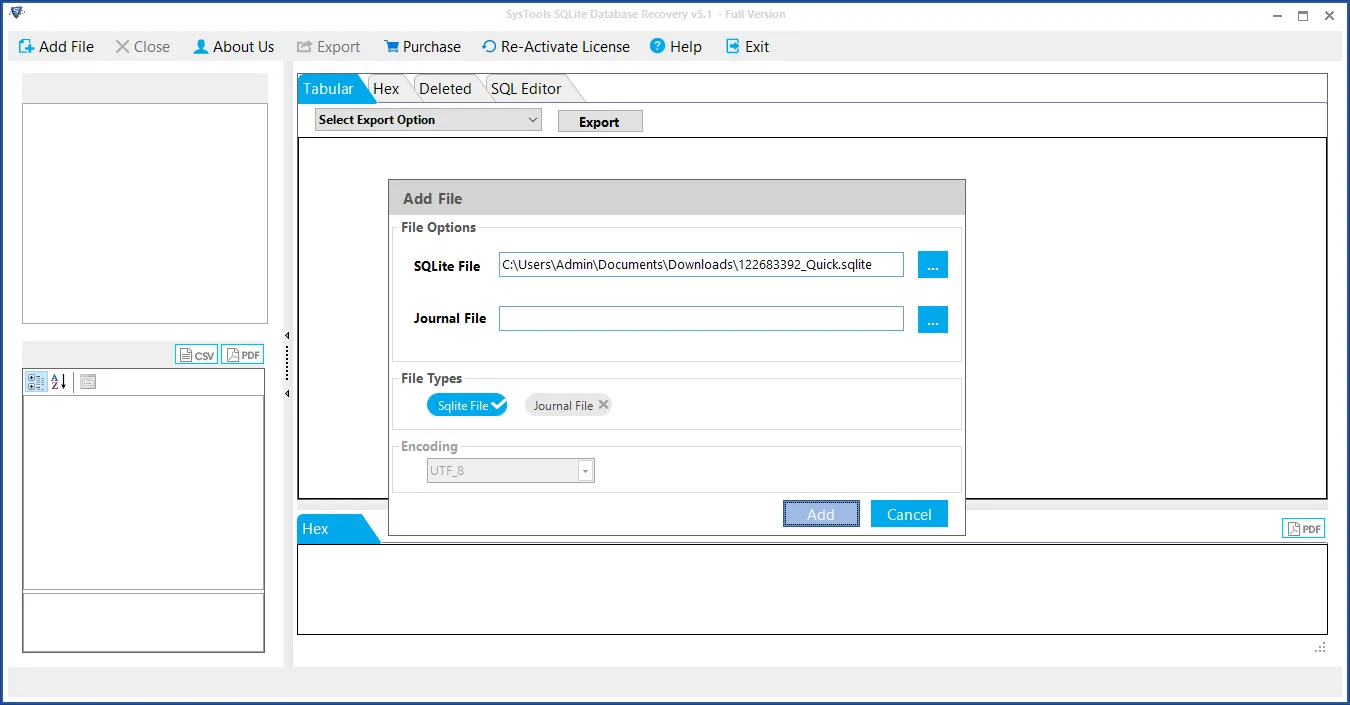Click the Close toolbar item

(142, 46)
